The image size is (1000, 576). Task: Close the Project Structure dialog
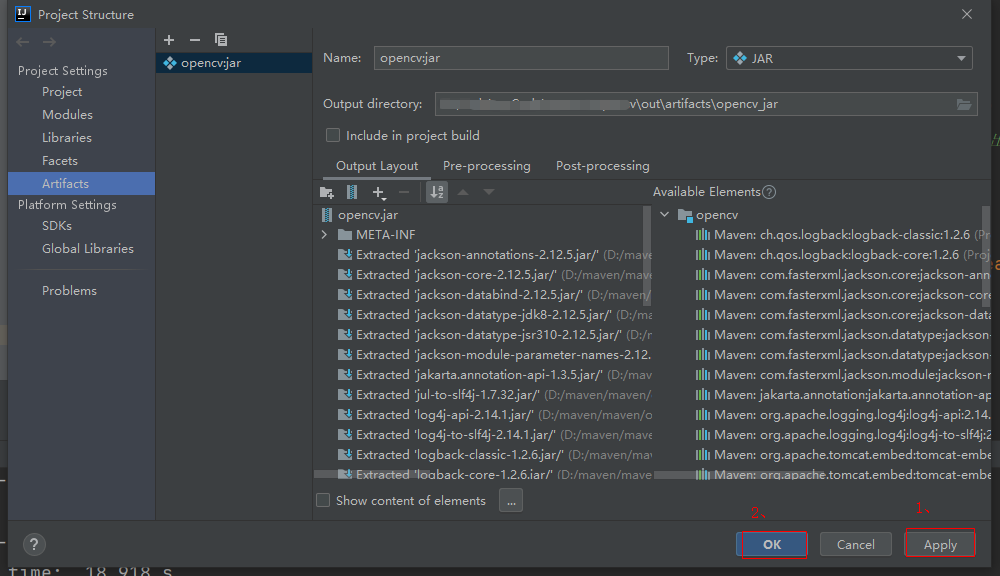tap(967, 14)
